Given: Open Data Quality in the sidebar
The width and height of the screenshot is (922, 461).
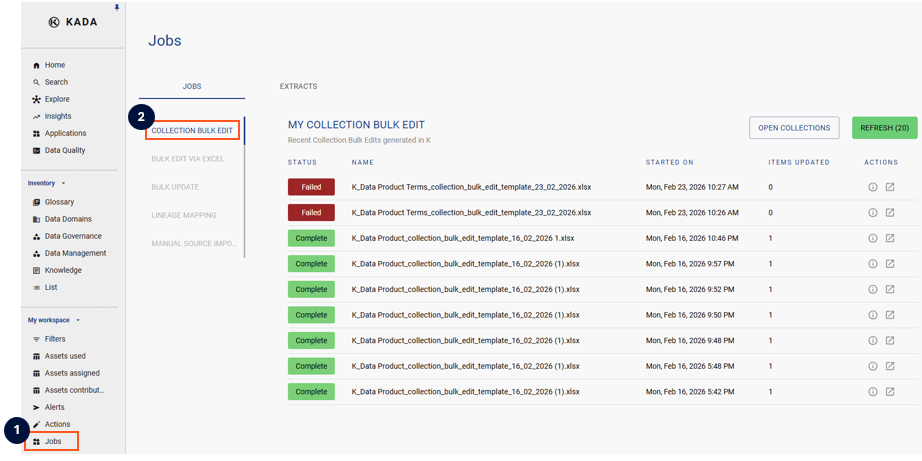Looking at the screenshot, I should (x=64, y=150).
